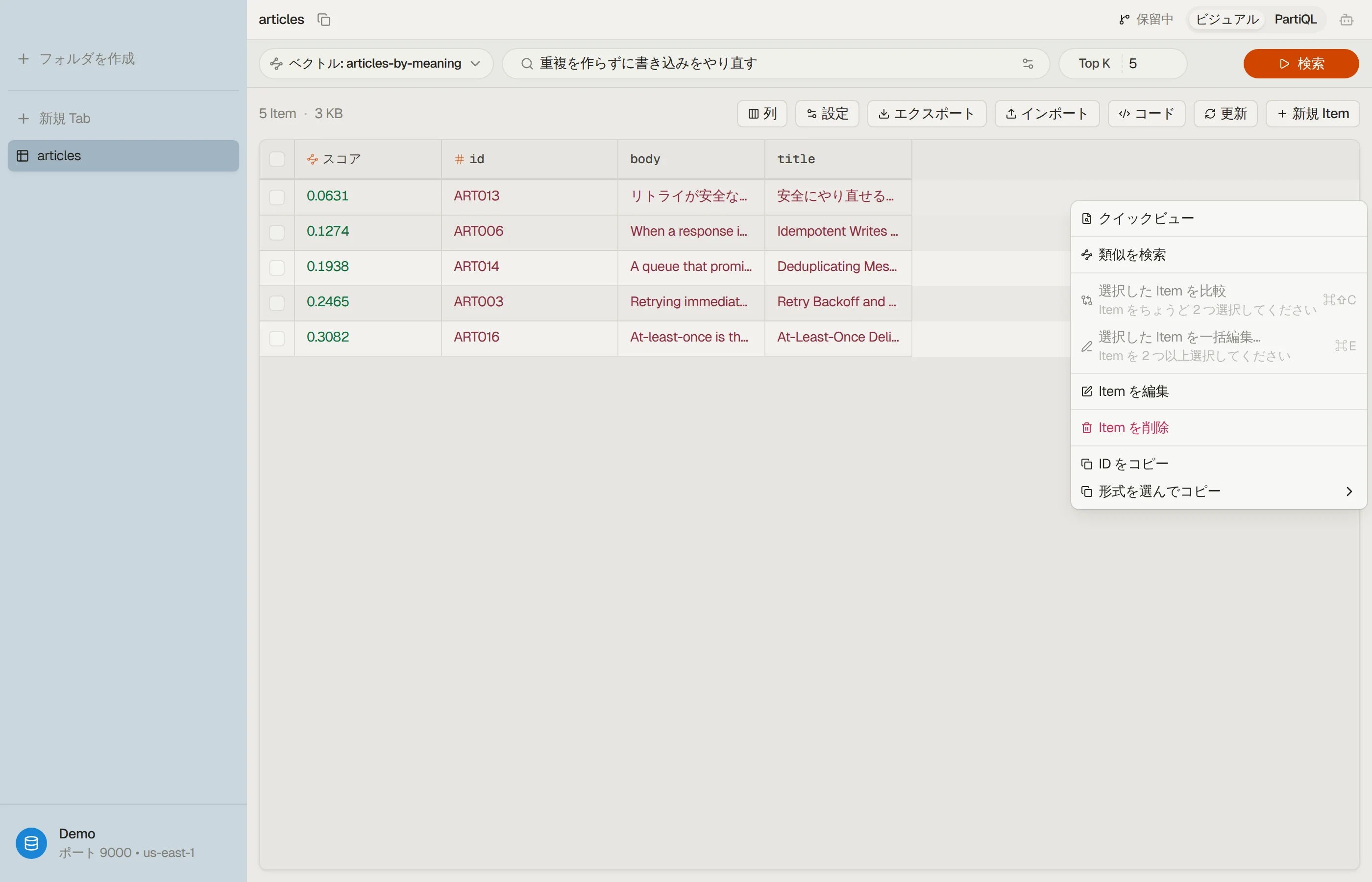Sort by the title column header
This screenshot has width=1372, height=882.
[x=838, y=159]
